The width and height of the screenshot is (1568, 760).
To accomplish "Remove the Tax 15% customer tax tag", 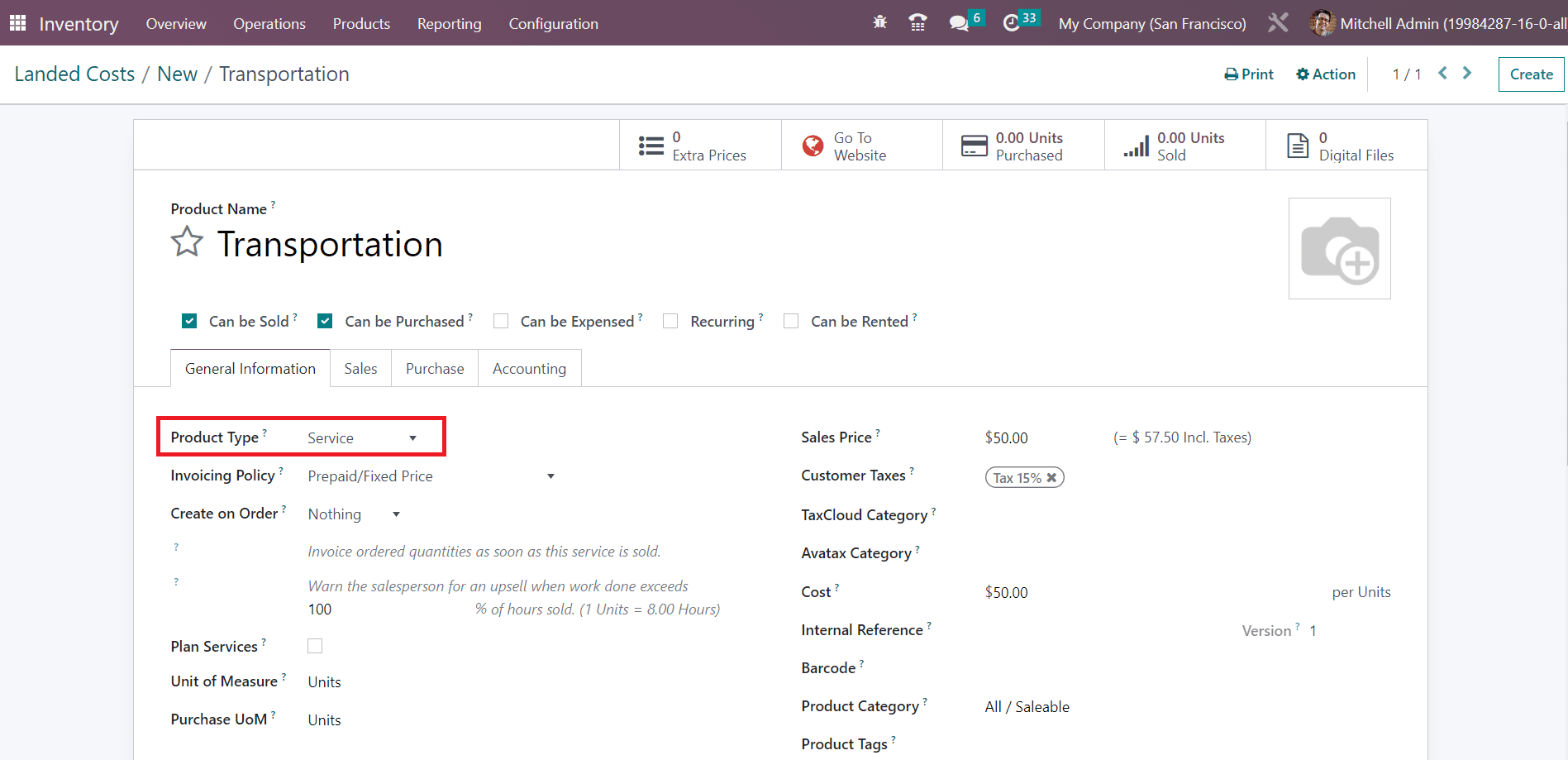I will [1051, 478].
